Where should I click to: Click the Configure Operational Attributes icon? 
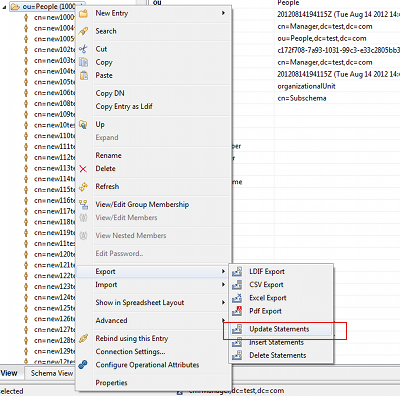tap(83, 365)
